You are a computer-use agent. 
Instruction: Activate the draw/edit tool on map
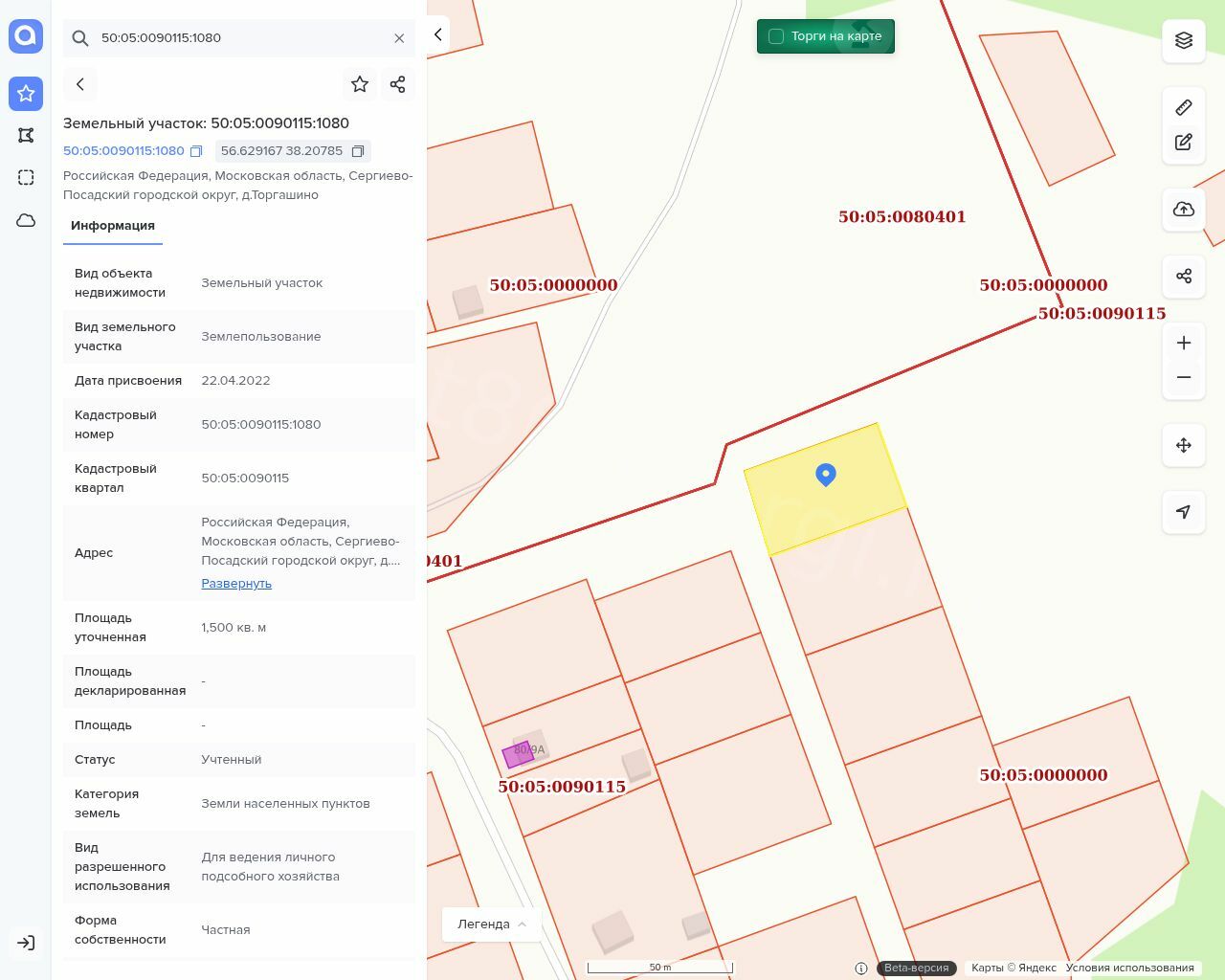click(x=1184, y=142)
